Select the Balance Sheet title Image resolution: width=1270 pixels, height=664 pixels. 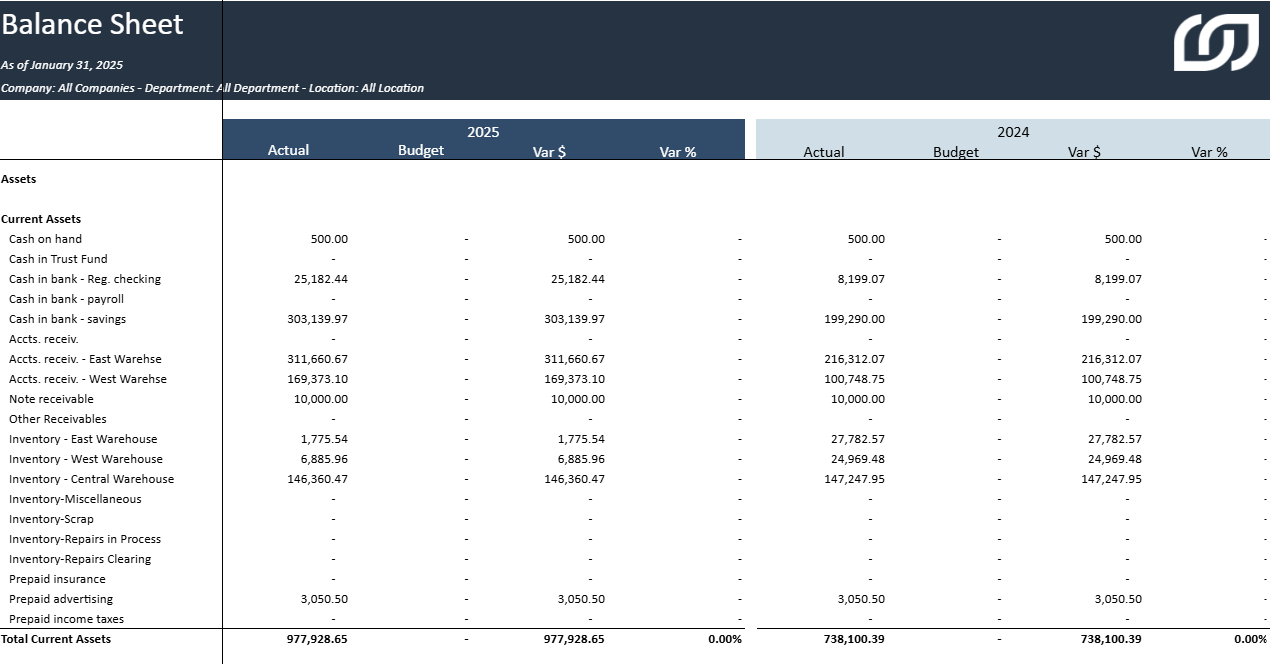pos(93,24)
